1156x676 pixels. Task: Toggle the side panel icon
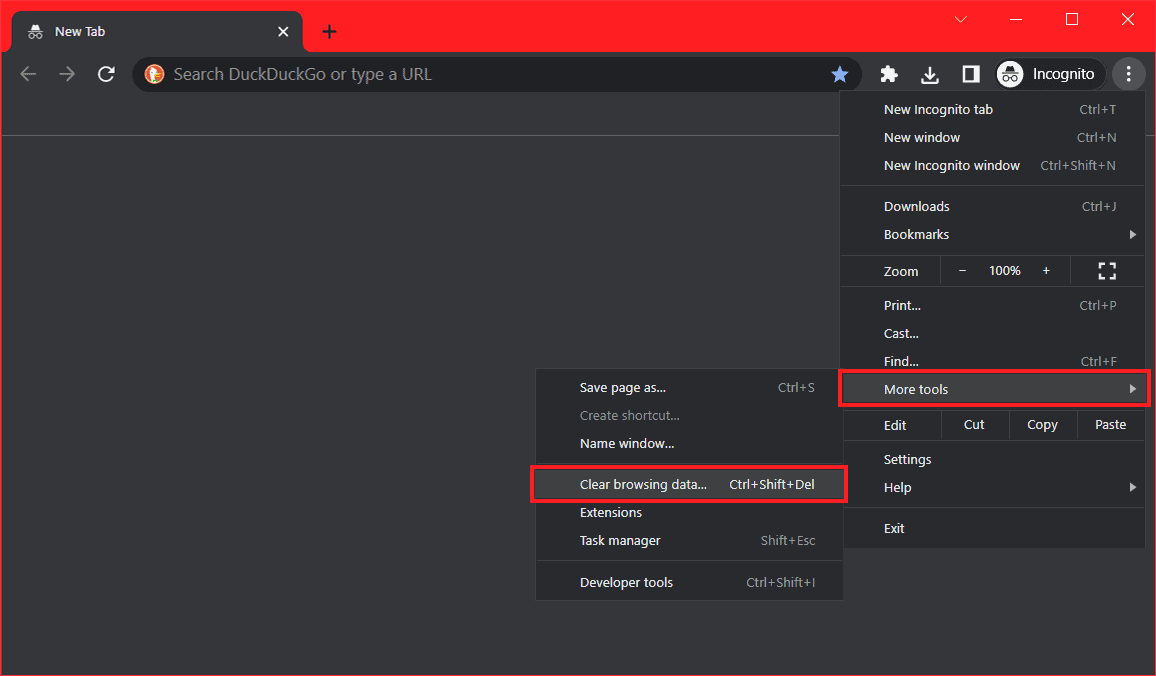tap(970, 74)
